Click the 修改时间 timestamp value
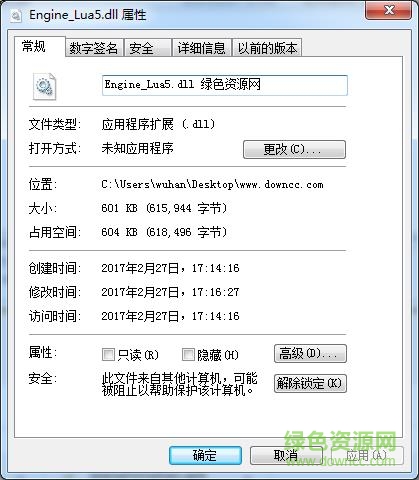The height and width of the screenshot is (480, 419). coord(170,292)
